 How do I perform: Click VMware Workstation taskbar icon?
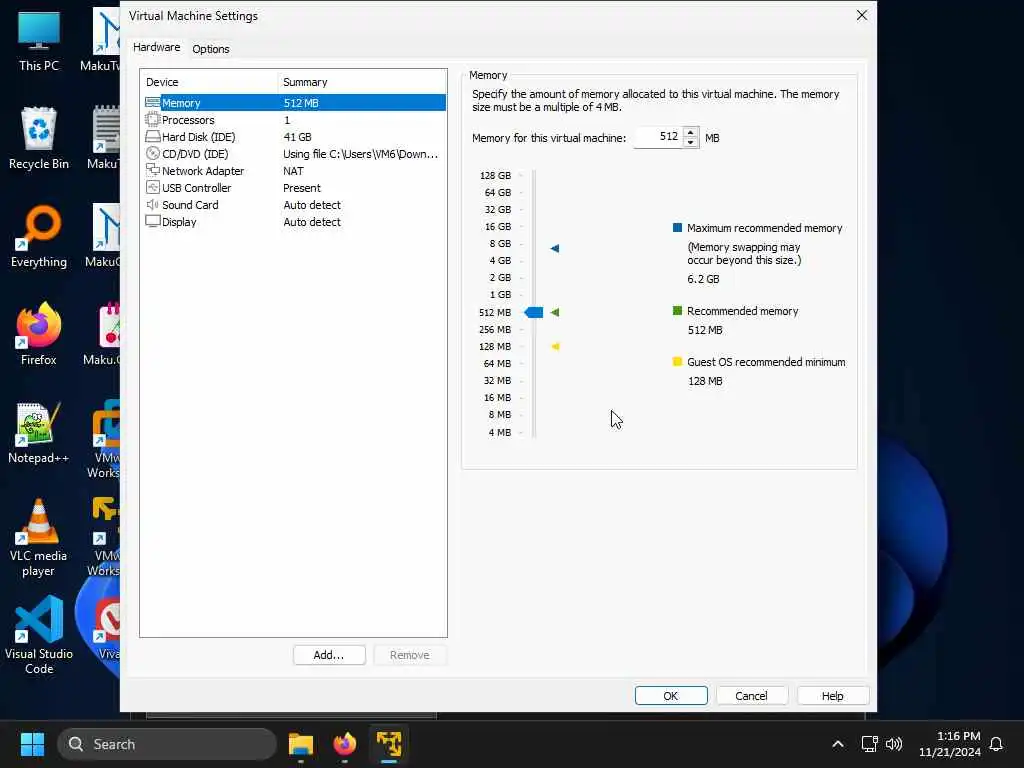[389, 744]
